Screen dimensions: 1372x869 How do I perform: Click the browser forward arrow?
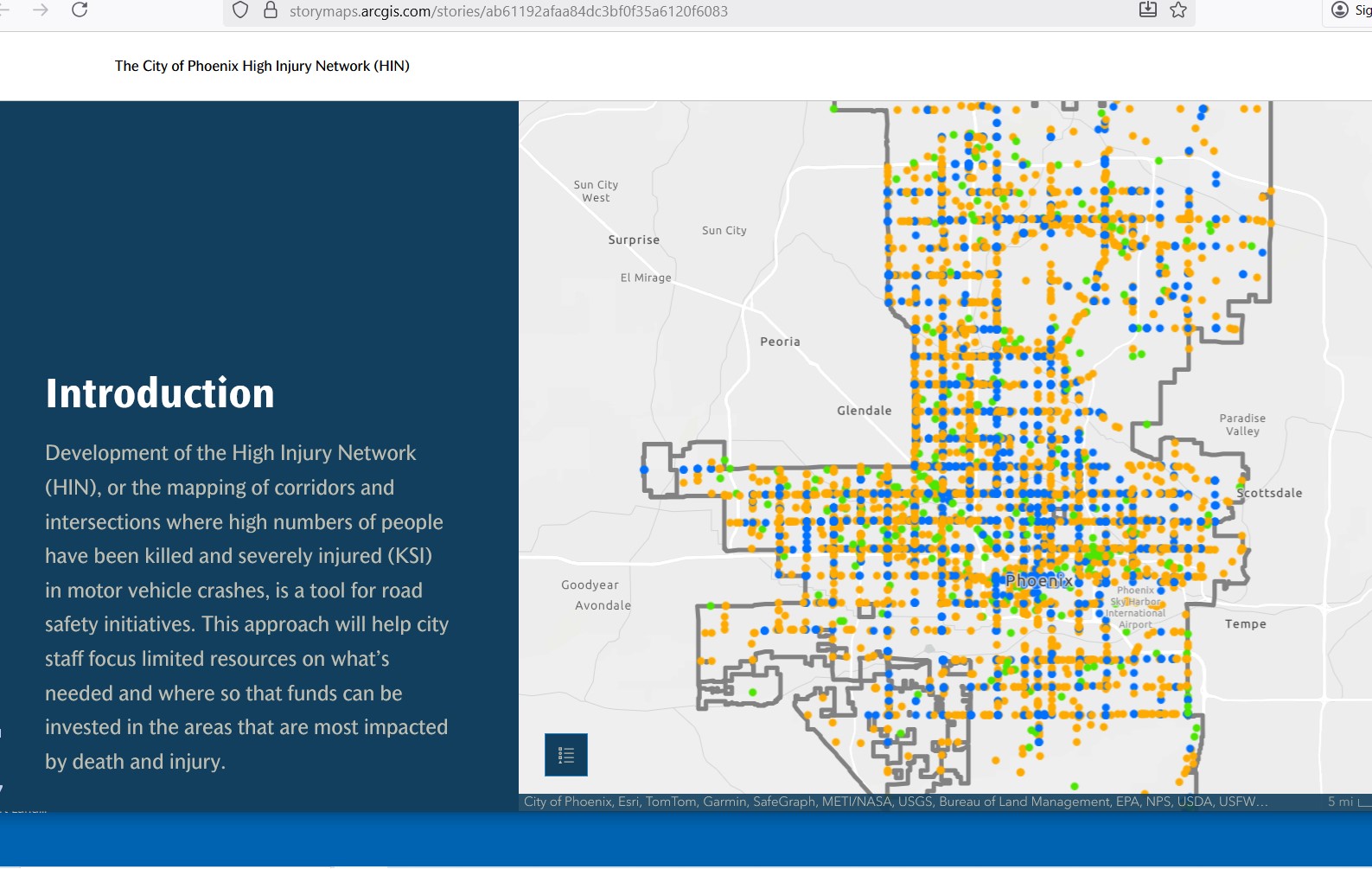41,10
